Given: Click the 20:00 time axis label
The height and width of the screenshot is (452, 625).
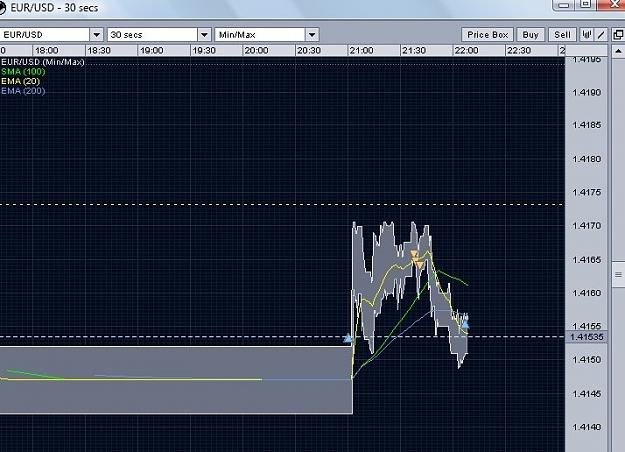Looking at the screenshot, I should coord(256,51).
